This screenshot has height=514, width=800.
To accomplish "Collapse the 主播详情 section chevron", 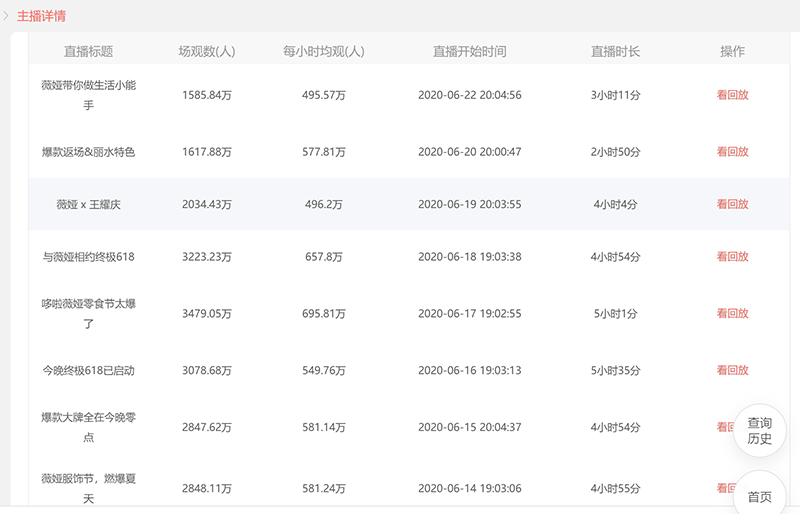I will pyautogui.click(x=6, y=16).
